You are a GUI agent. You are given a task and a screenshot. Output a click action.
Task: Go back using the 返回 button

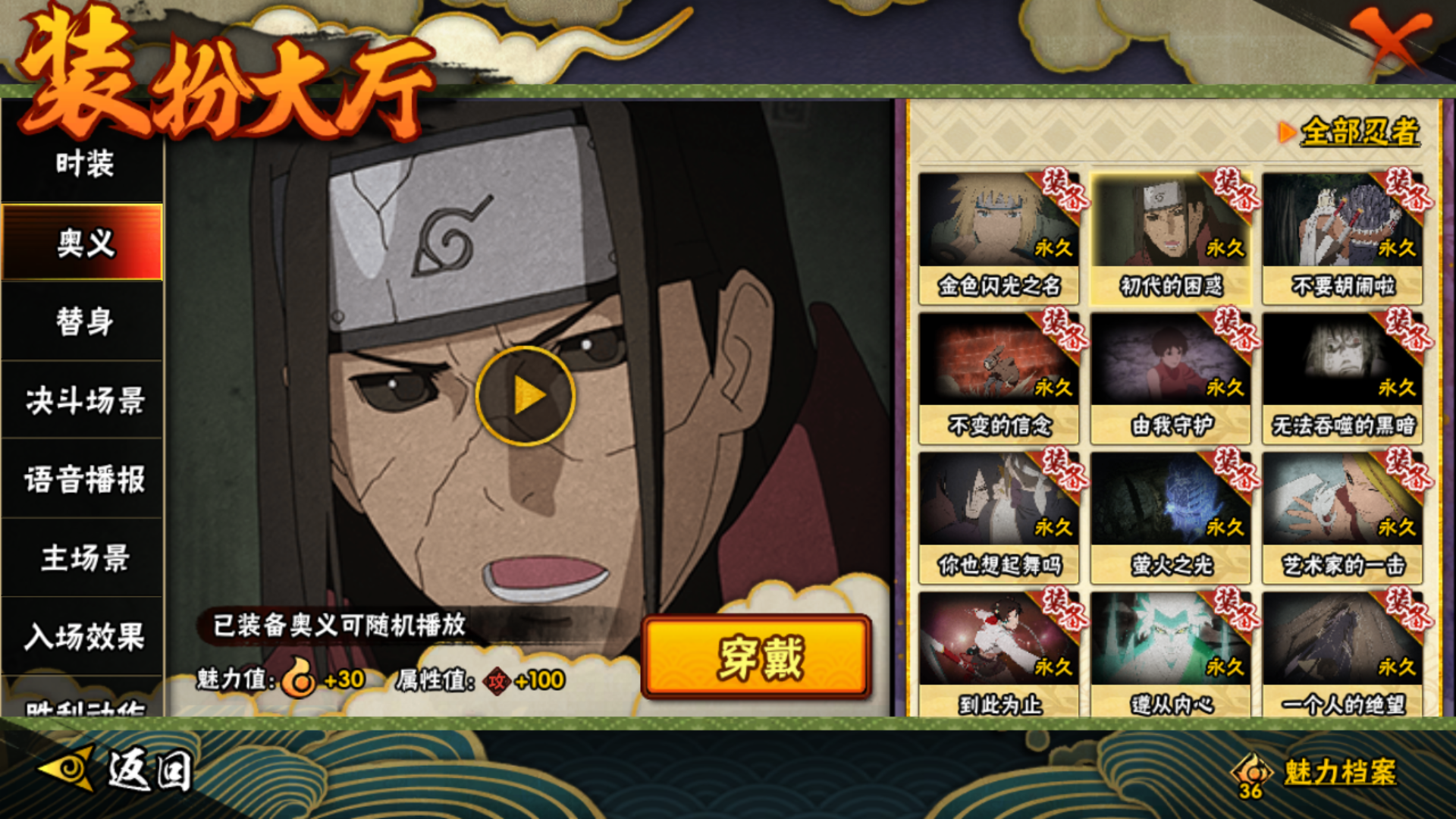click(x=115, y=770)
